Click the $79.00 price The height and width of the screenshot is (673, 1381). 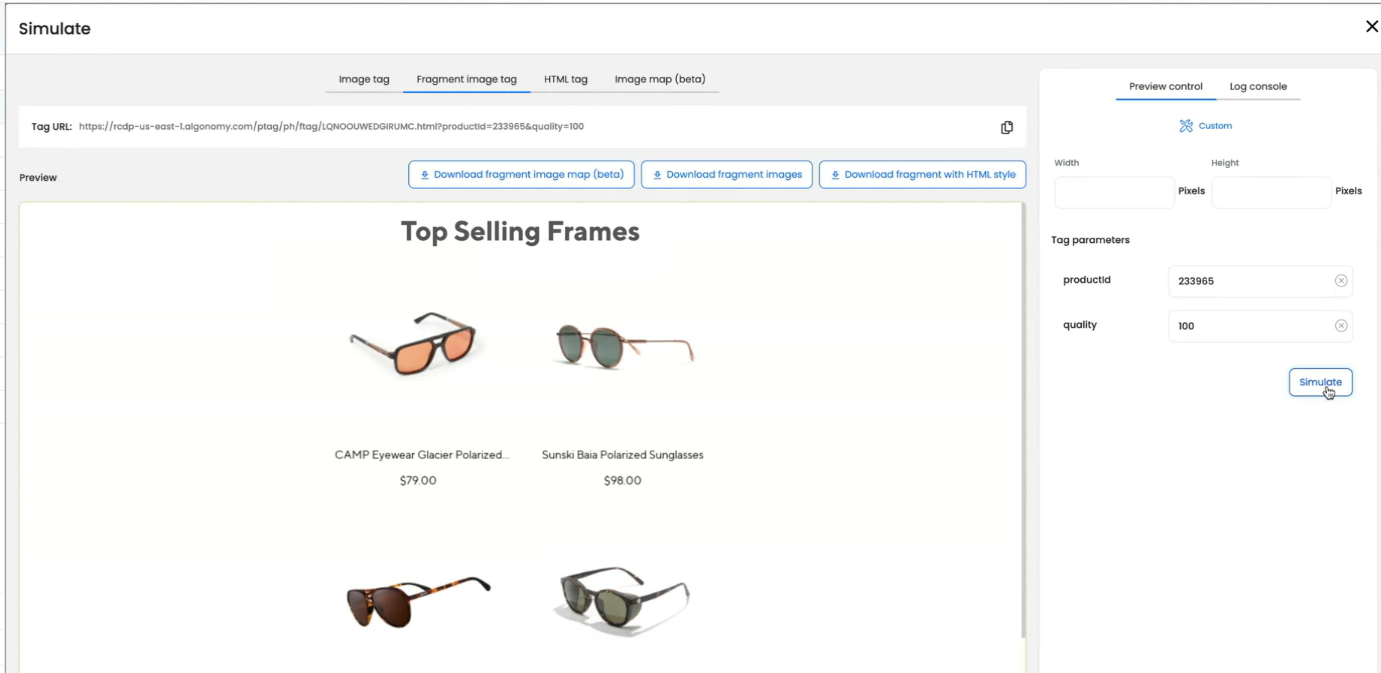click(418, 481)
